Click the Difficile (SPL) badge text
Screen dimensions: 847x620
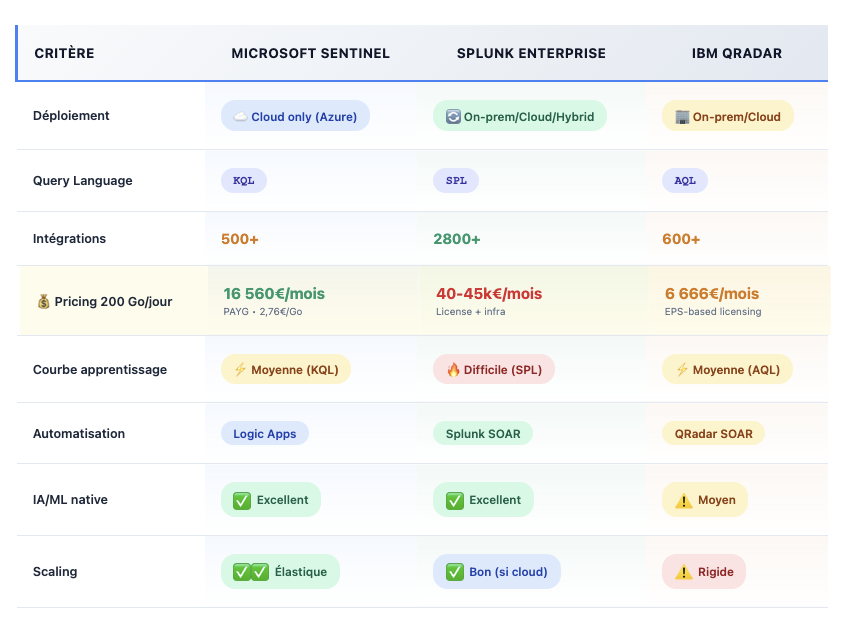(503, 370)
